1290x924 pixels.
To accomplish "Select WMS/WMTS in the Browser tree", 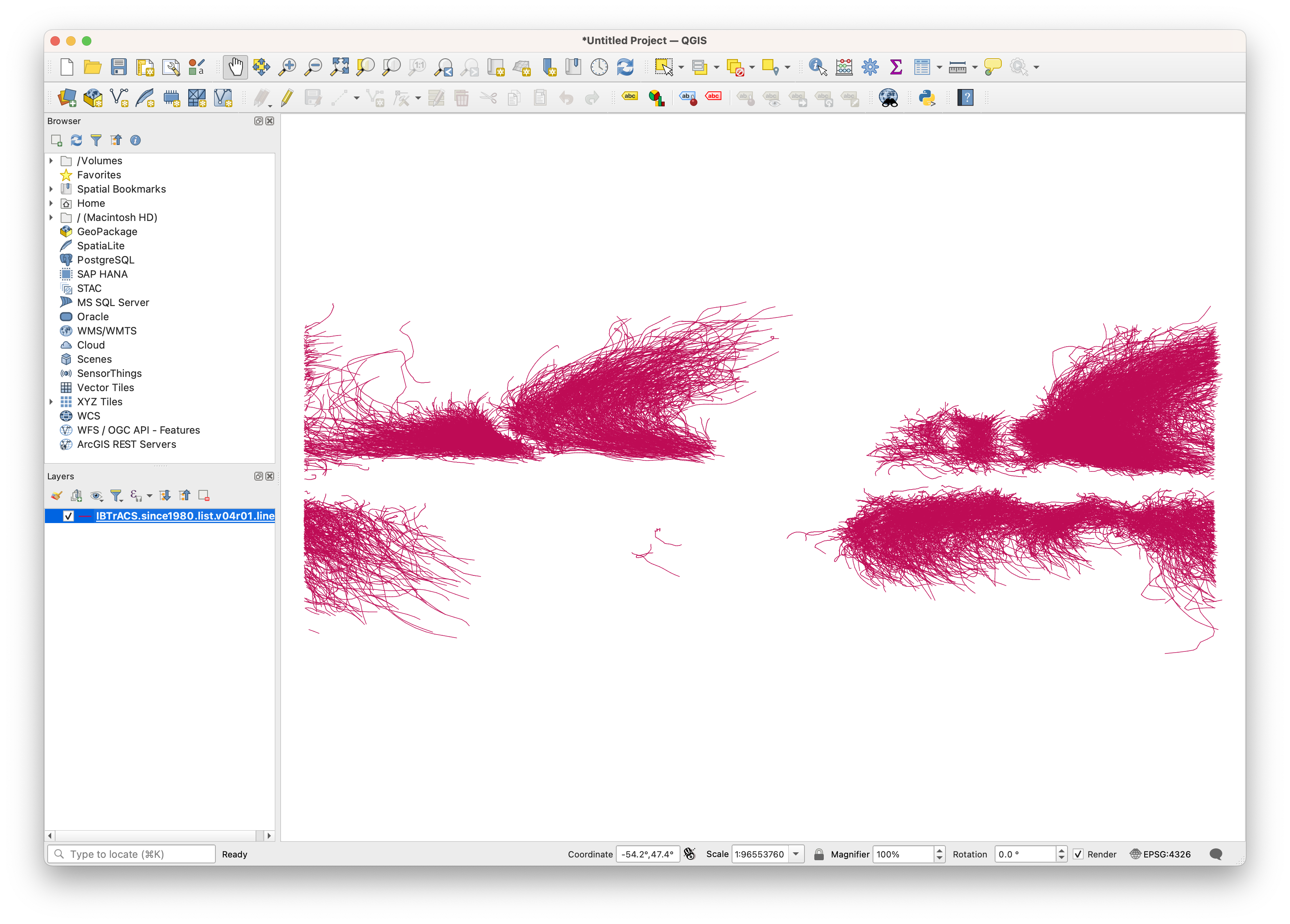I will 106,331.
